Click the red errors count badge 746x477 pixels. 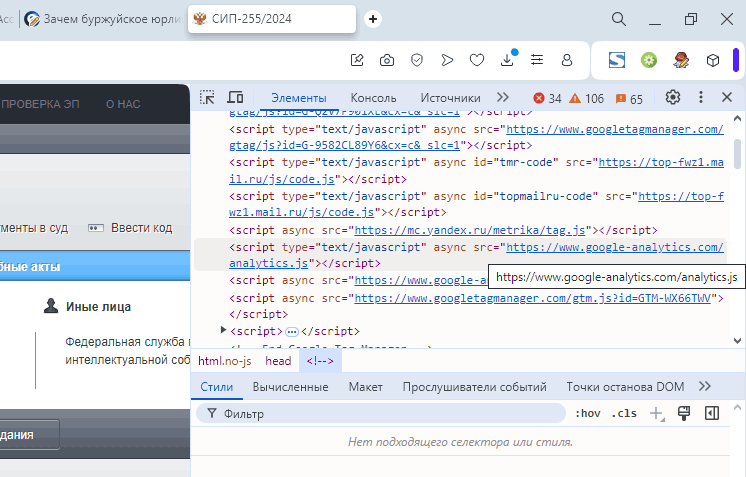click(548, 98)
